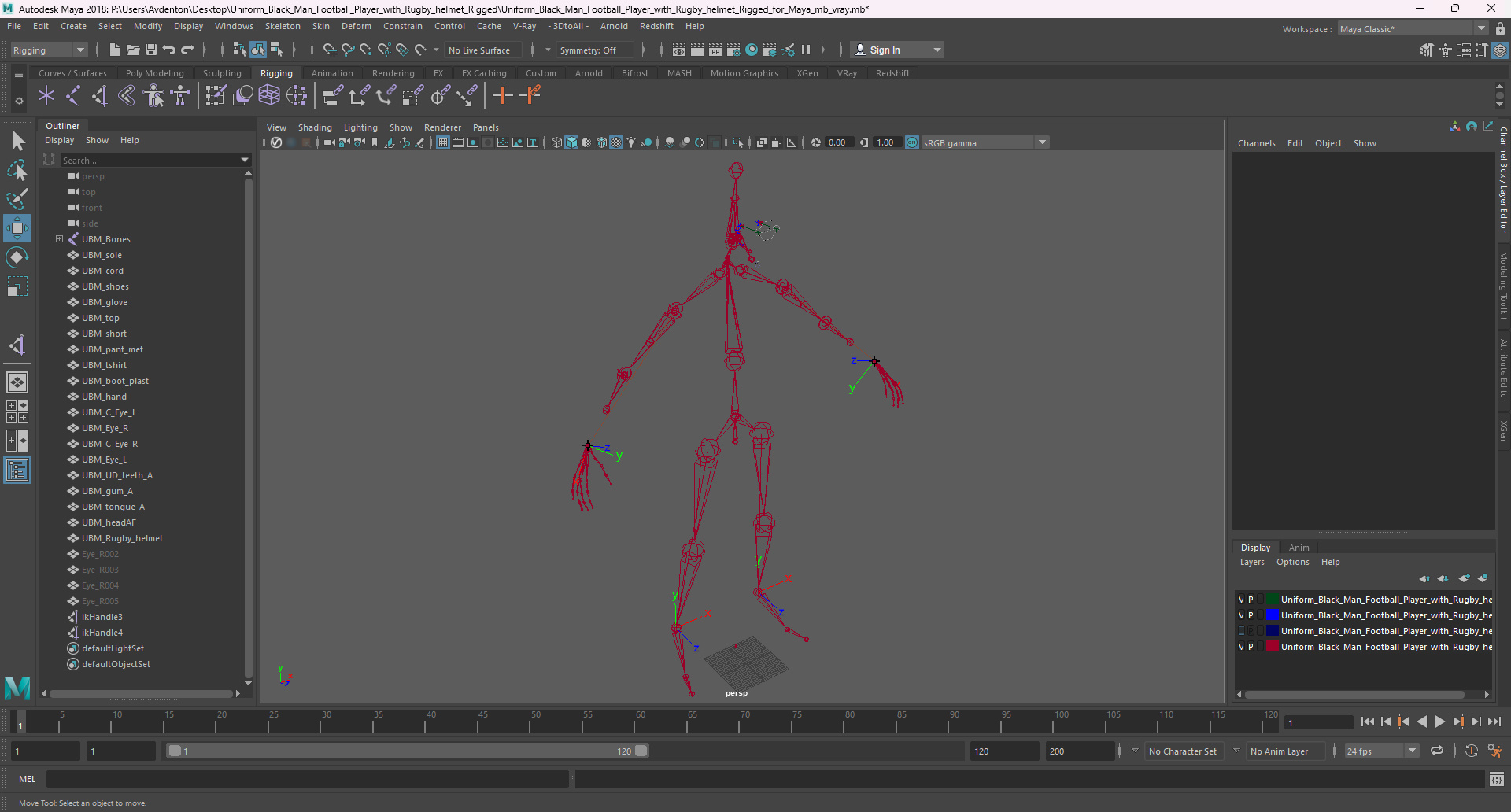
Task: Click the Quick Rig character icon
Action: click(154, 96)
